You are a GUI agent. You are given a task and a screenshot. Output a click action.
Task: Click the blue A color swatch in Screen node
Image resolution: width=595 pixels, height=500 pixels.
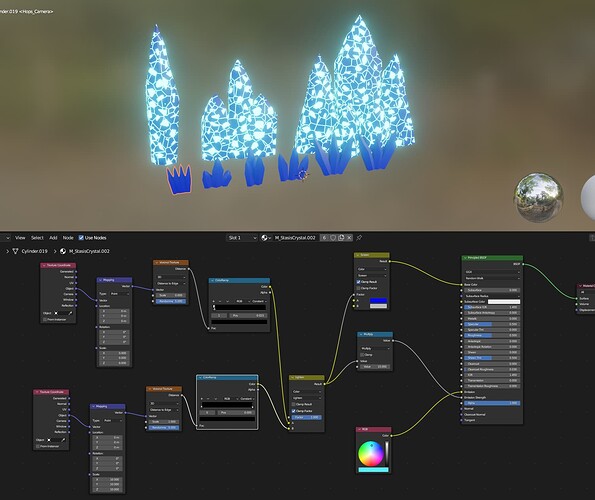tap(378, 300)
